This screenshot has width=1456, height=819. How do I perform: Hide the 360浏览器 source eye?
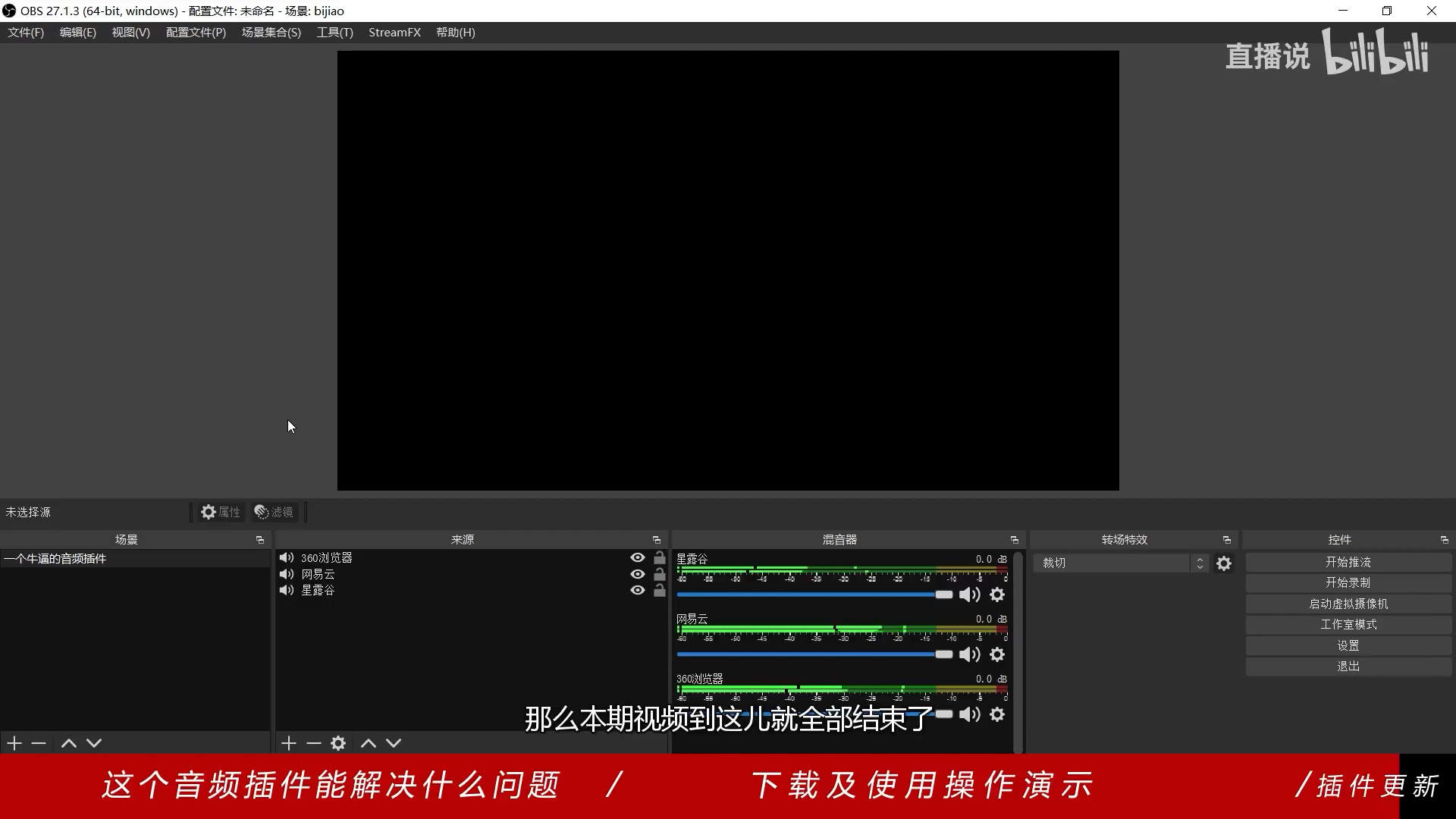638,557
